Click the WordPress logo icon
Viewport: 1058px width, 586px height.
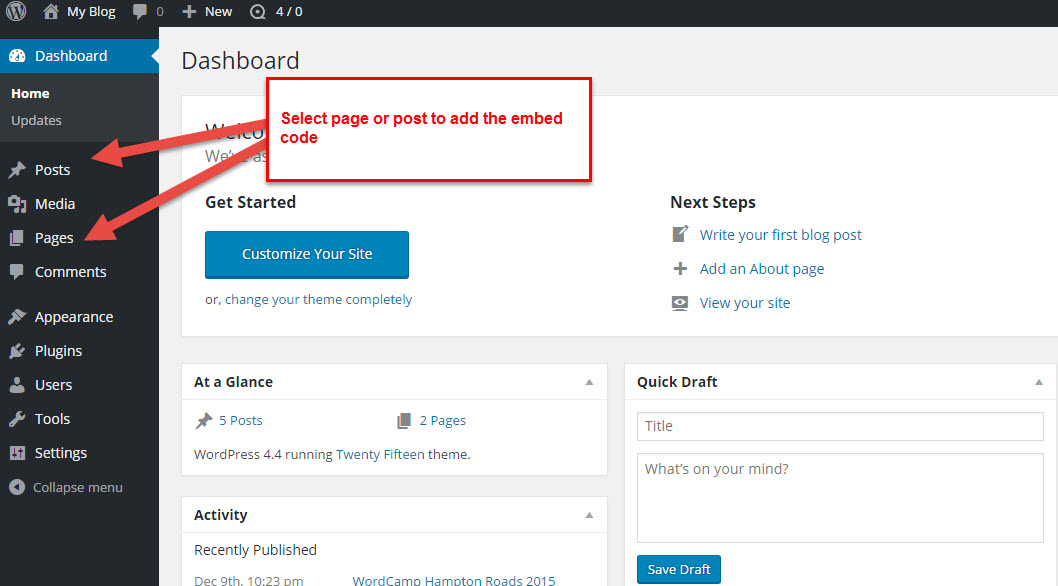click(x=16, y=12)
